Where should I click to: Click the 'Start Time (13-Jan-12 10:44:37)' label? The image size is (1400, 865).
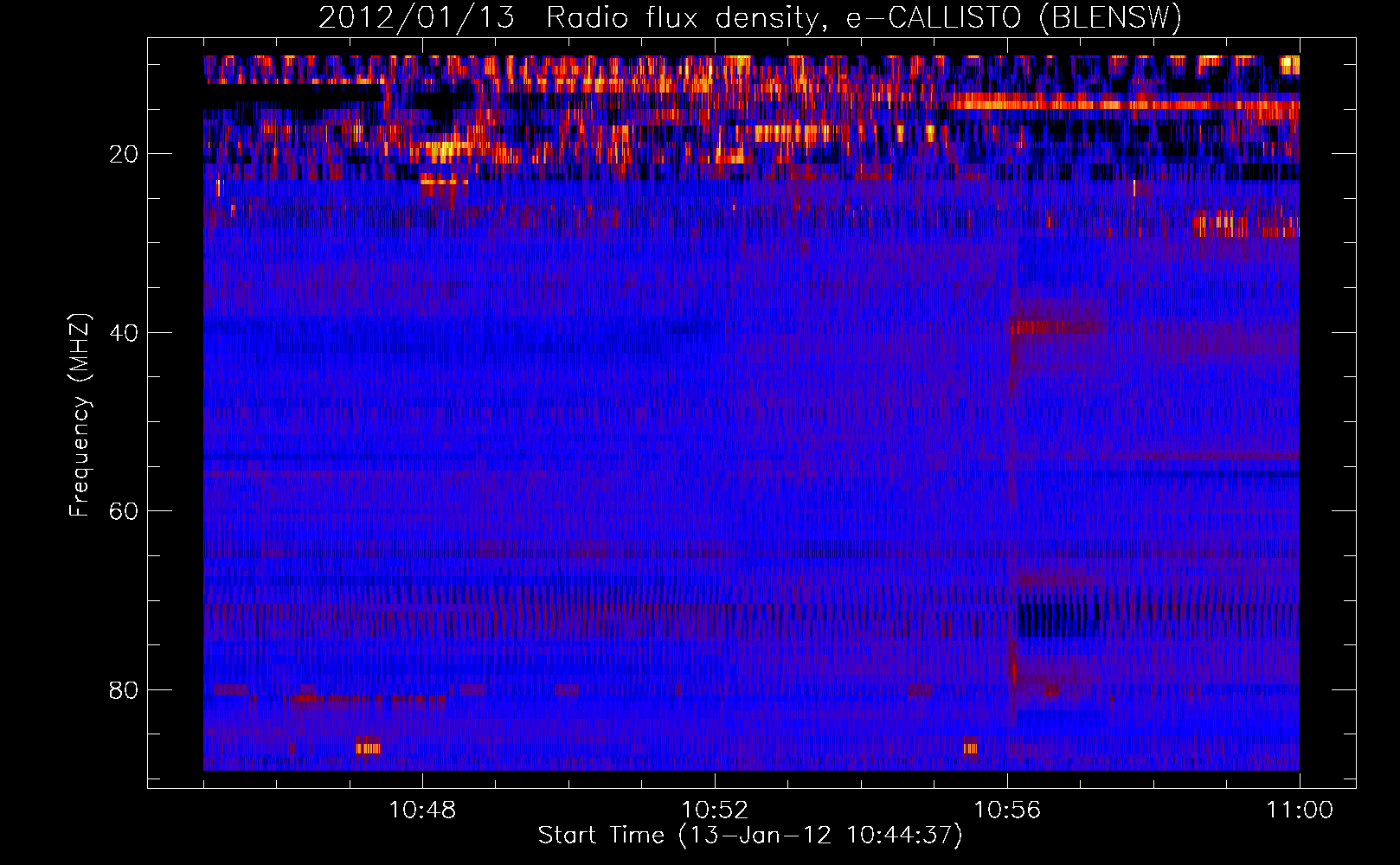pos(750,836)
